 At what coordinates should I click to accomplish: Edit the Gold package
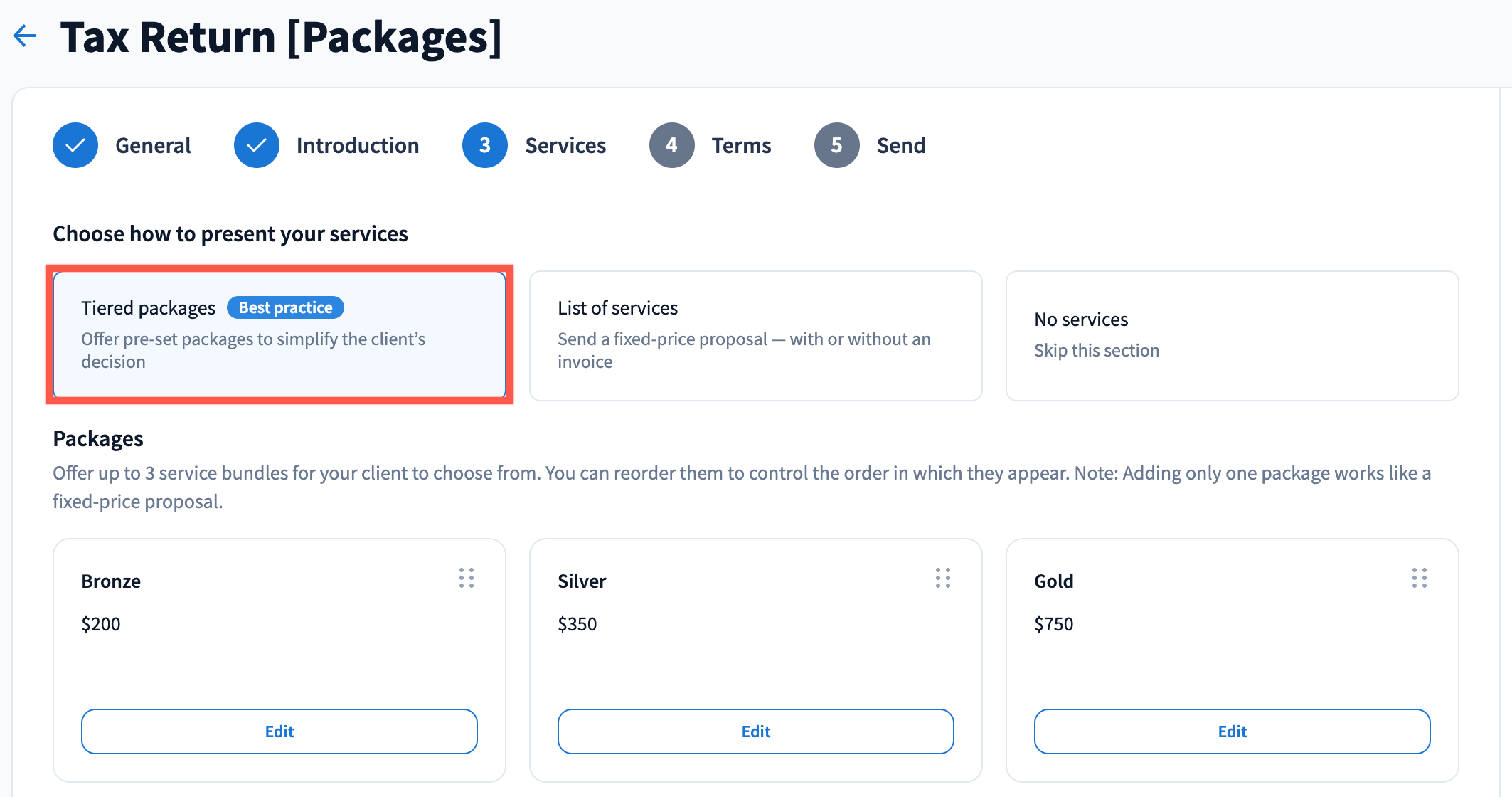[x=1233, y=732]
